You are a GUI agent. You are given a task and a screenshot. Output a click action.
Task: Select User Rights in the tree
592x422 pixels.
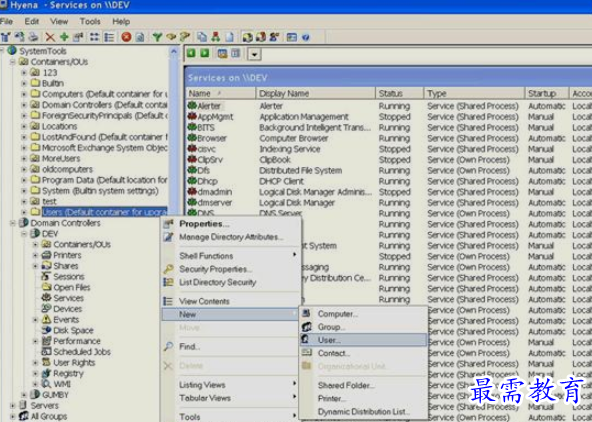click(74, 362)
